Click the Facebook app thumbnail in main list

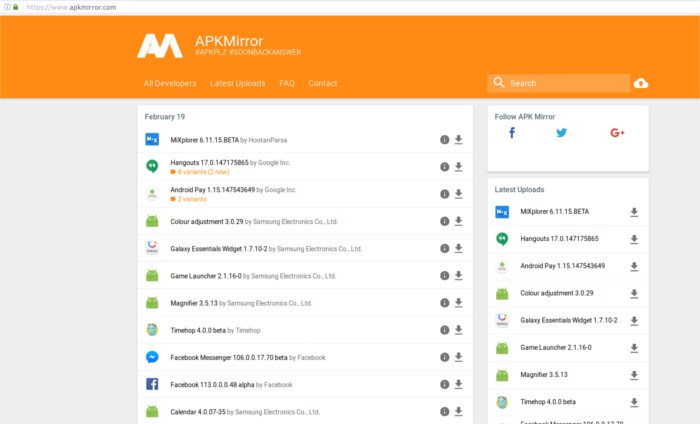pos(152,384)
